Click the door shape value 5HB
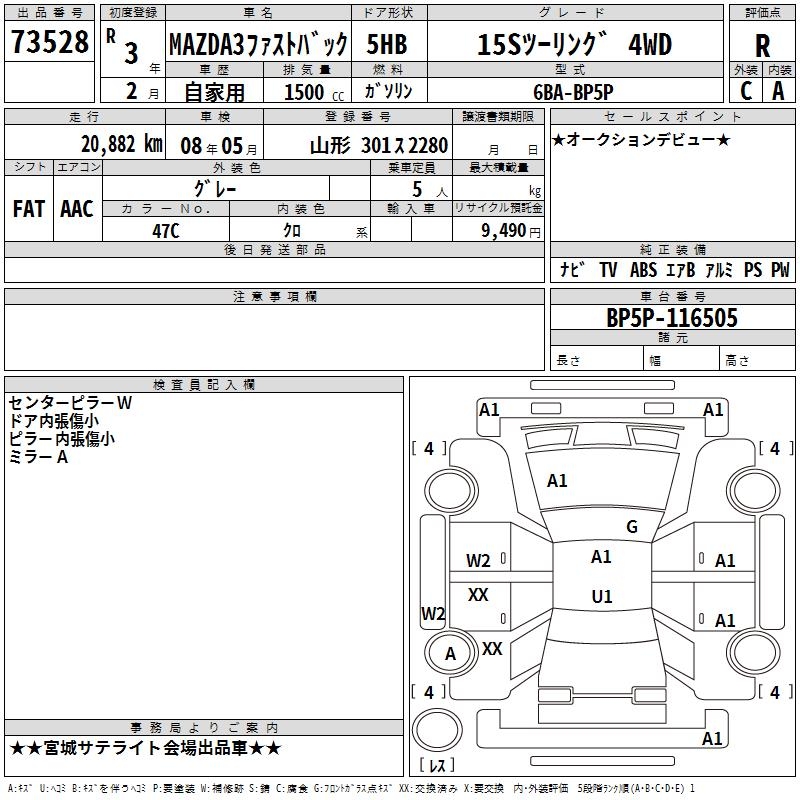Viewport: 800px width, 800px height. (387, 45)
